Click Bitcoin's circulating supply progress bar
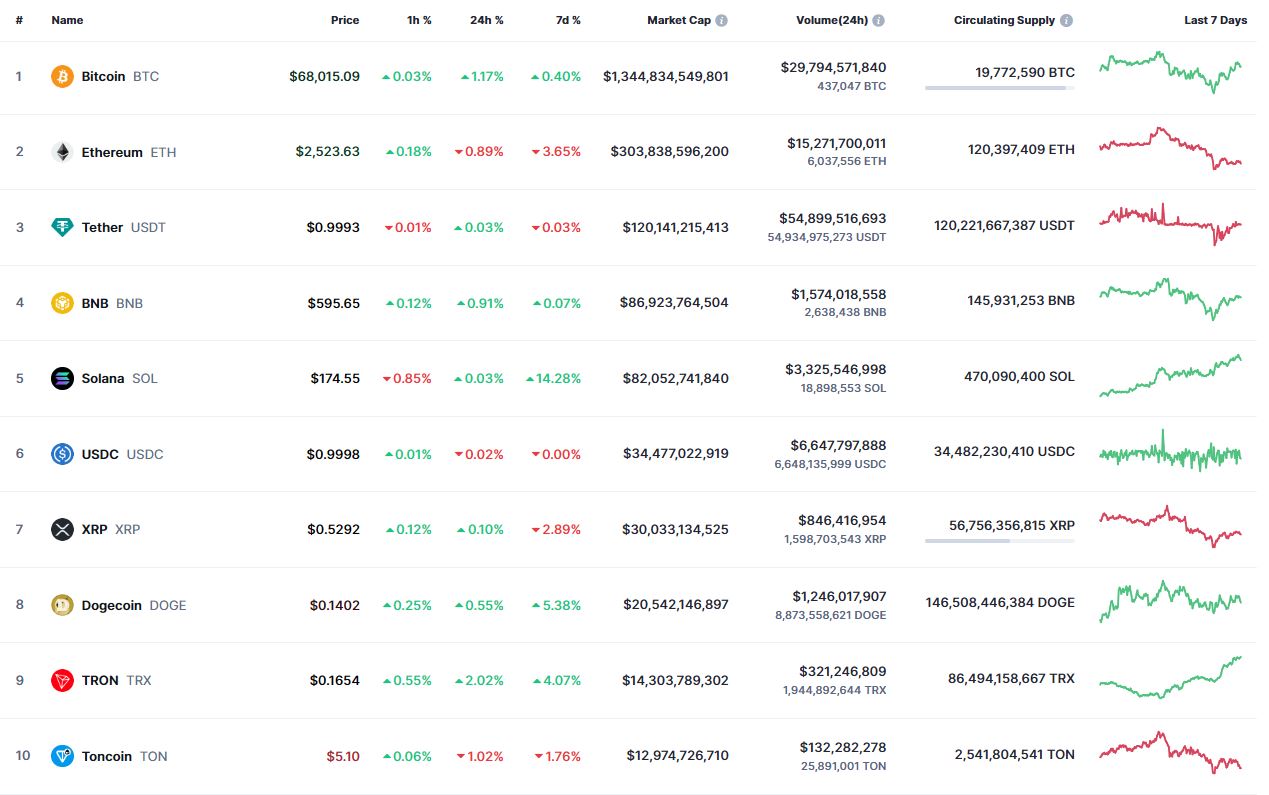This screenshot has height=795, width=1269. [1000, 88]
